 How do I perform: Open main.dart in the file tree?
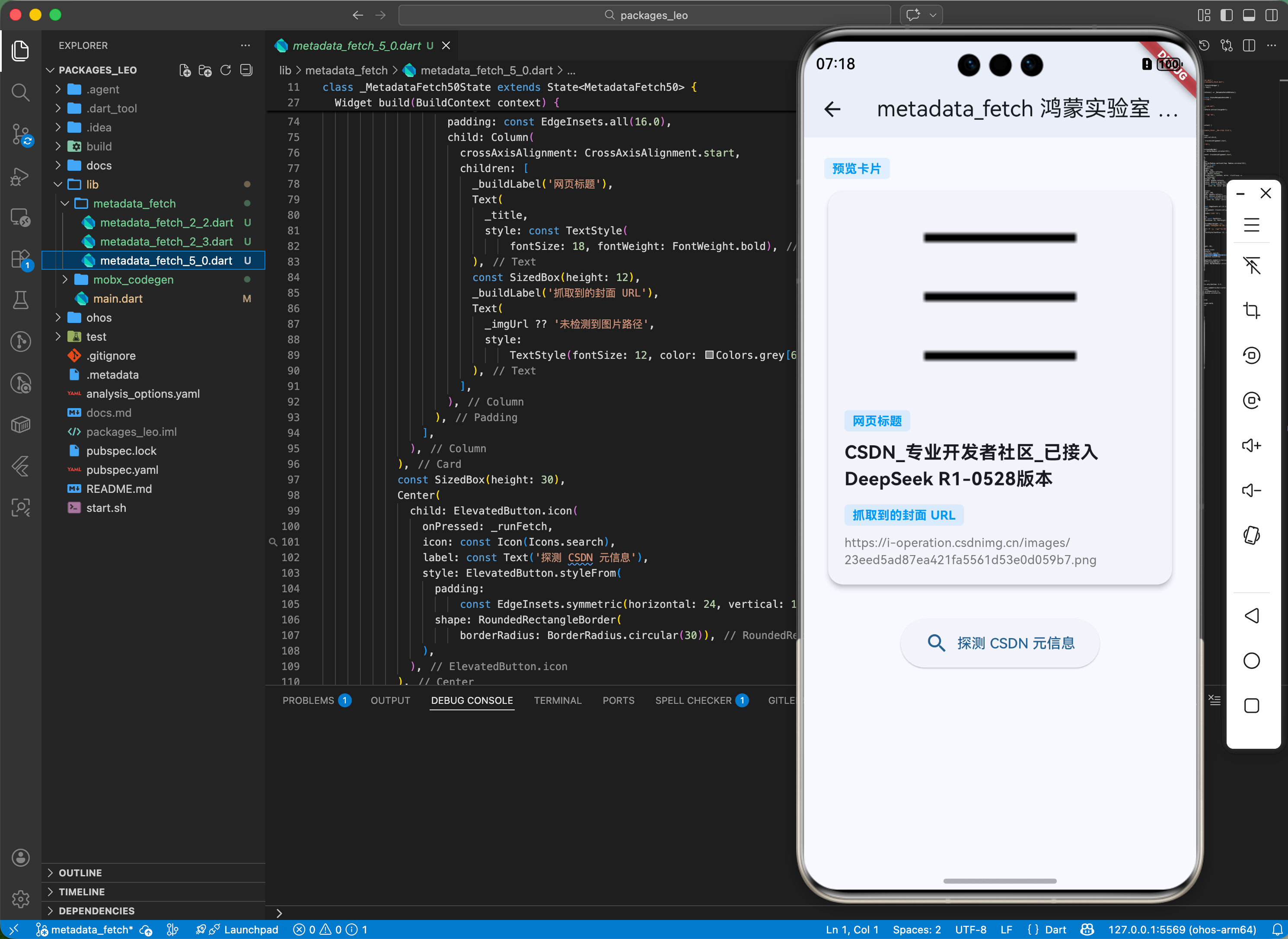click(x=118, y=298)
